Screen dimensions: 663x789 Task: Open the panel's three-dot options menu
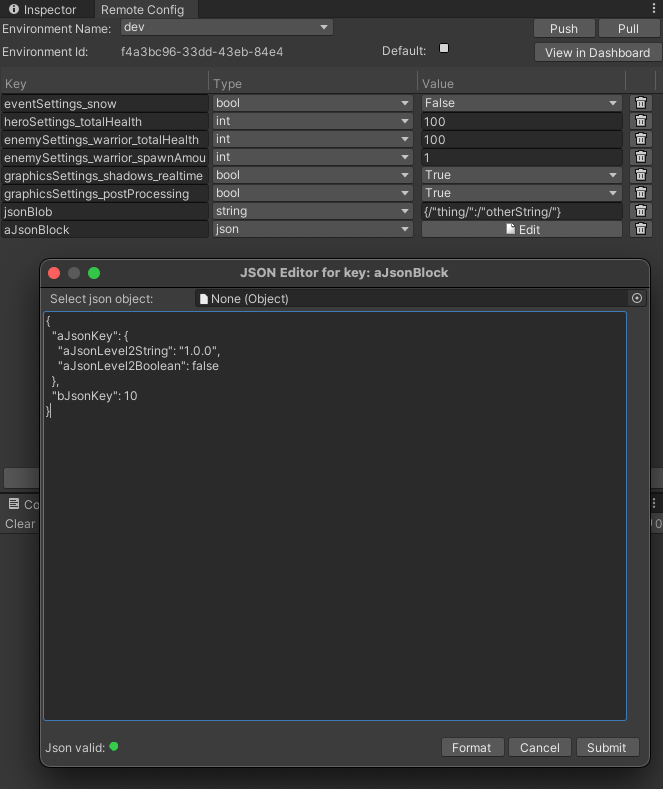tap(654, 8)
